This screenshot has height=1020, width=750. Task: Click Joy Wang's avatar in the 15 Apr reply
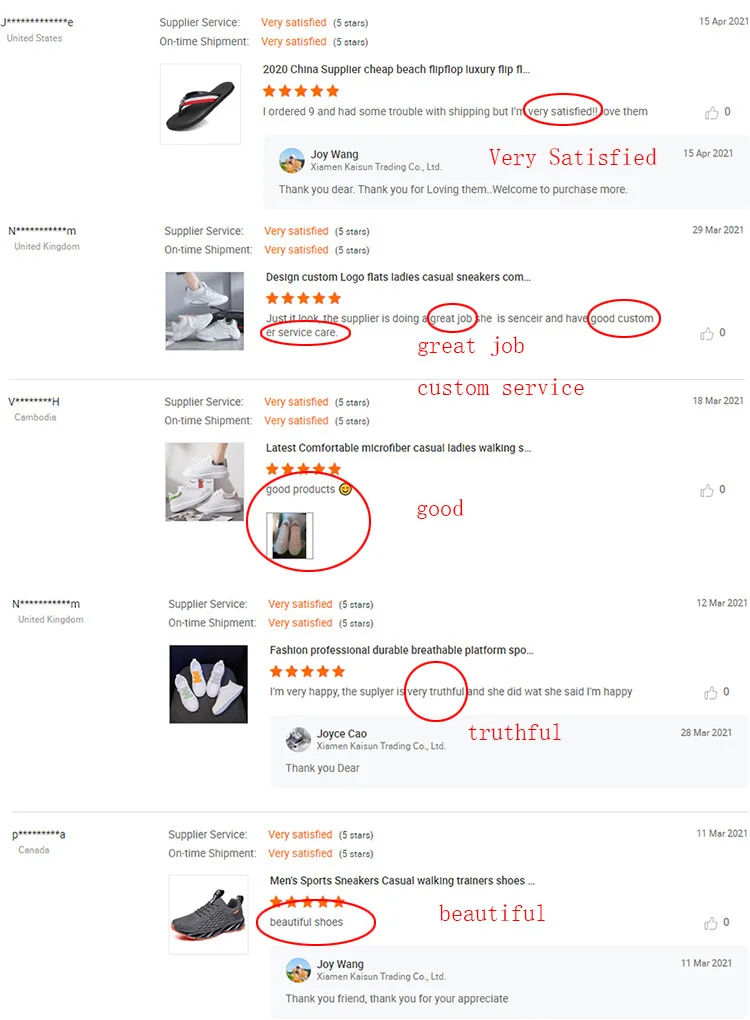[x=291, y=160]
